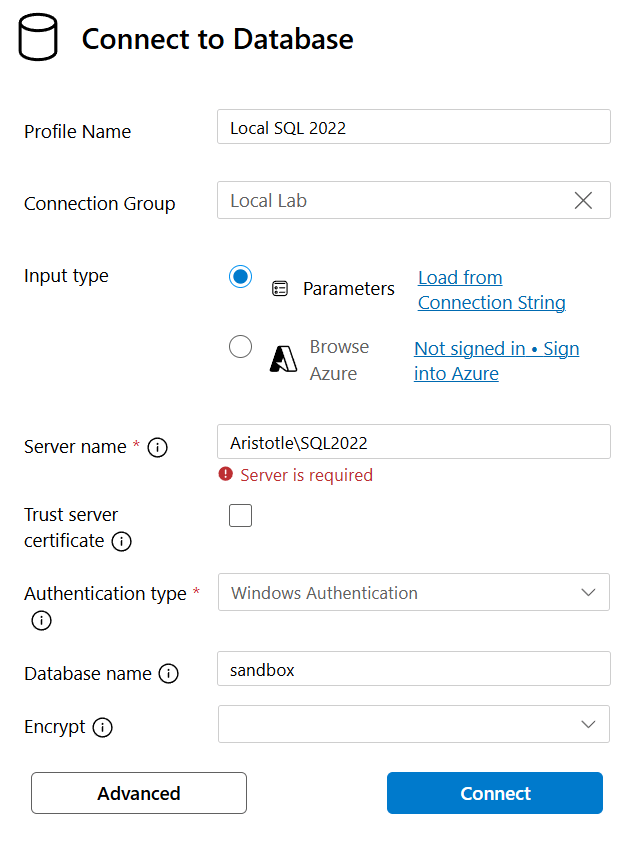Clear the Connection Group with X icon
The height and width of the screenshot is (863, 634).
[x=584, y=200]
